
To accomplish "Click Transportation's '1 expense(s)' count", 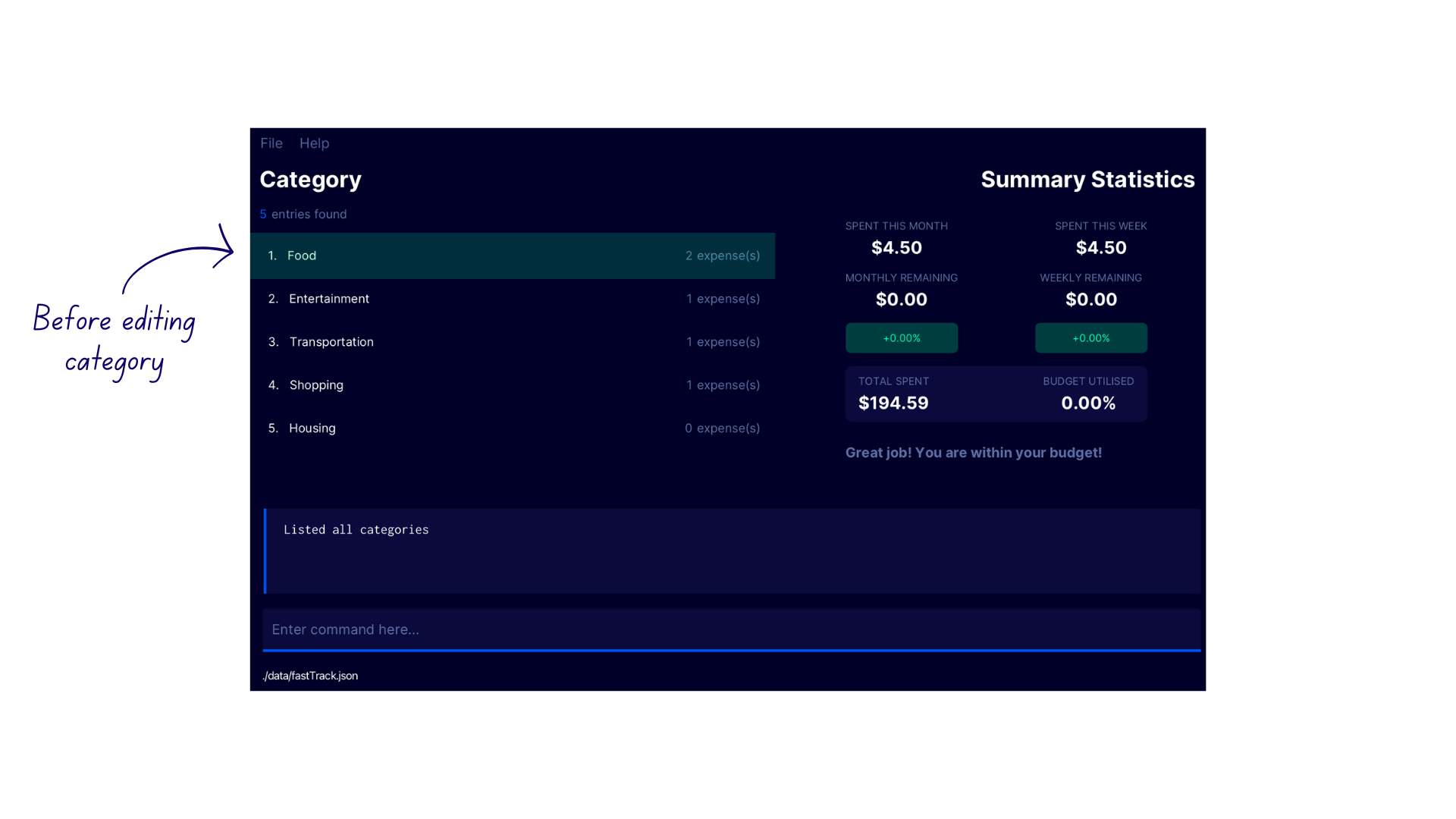I will click(x=723, y=342).
